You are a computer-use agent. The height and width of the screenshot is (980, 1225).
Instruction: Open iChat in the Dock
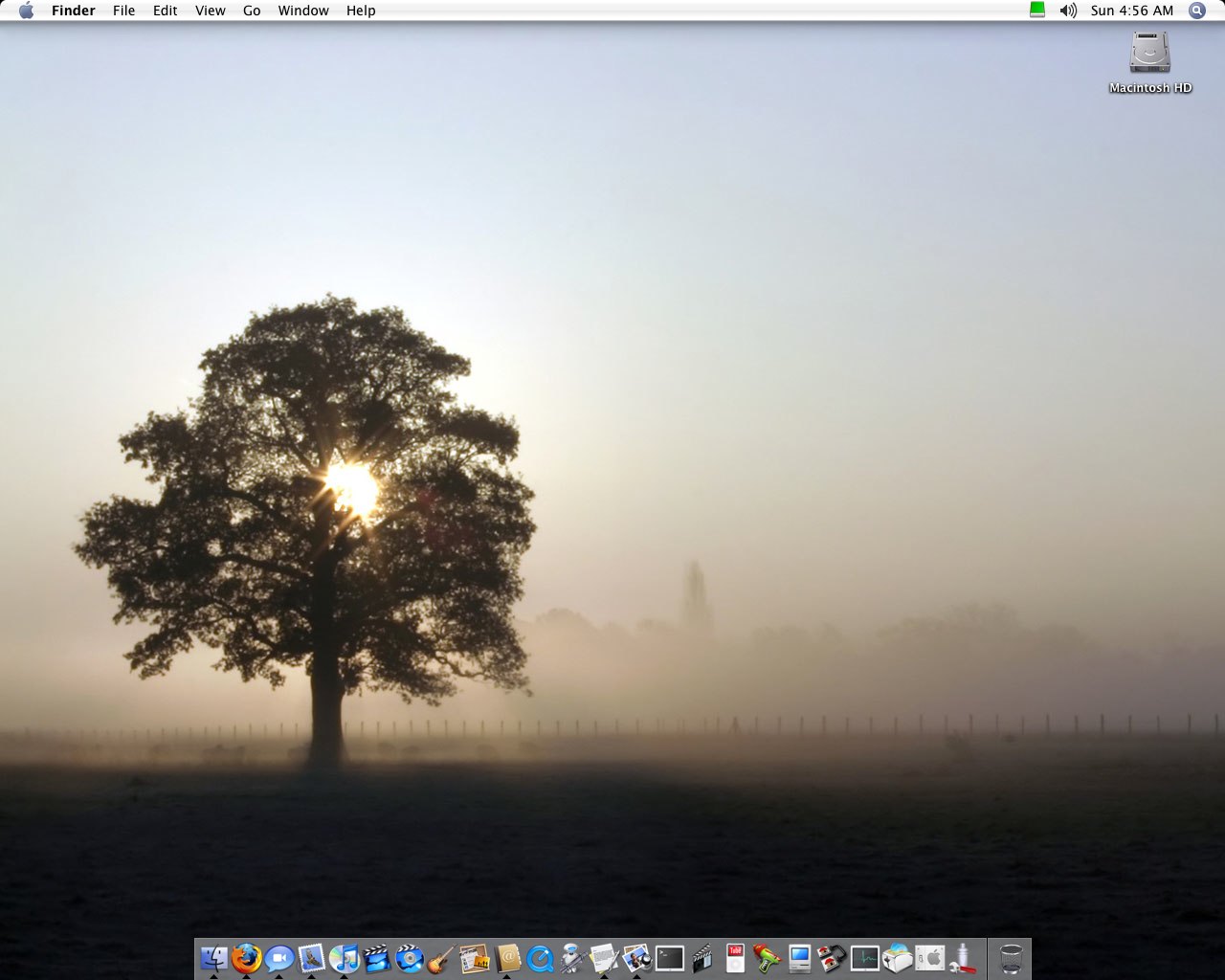coord(278,958)
